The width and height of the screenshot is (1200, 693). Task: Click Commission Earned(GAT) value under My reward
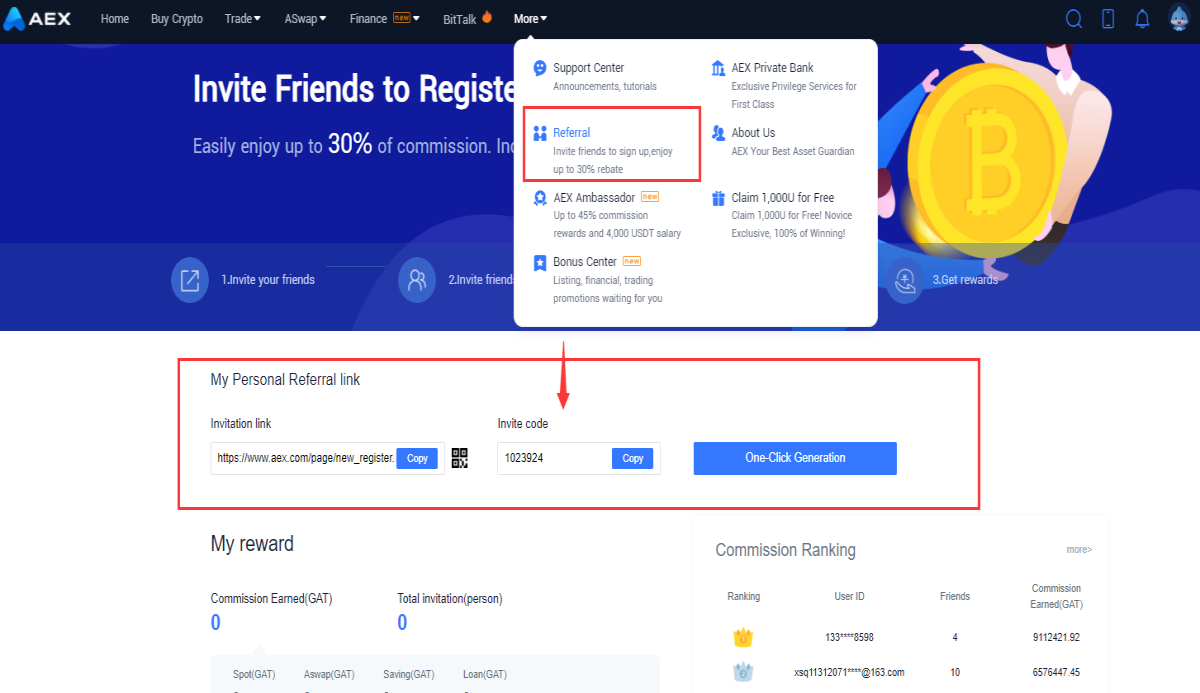pyautogui.click(x=215, y=623)
